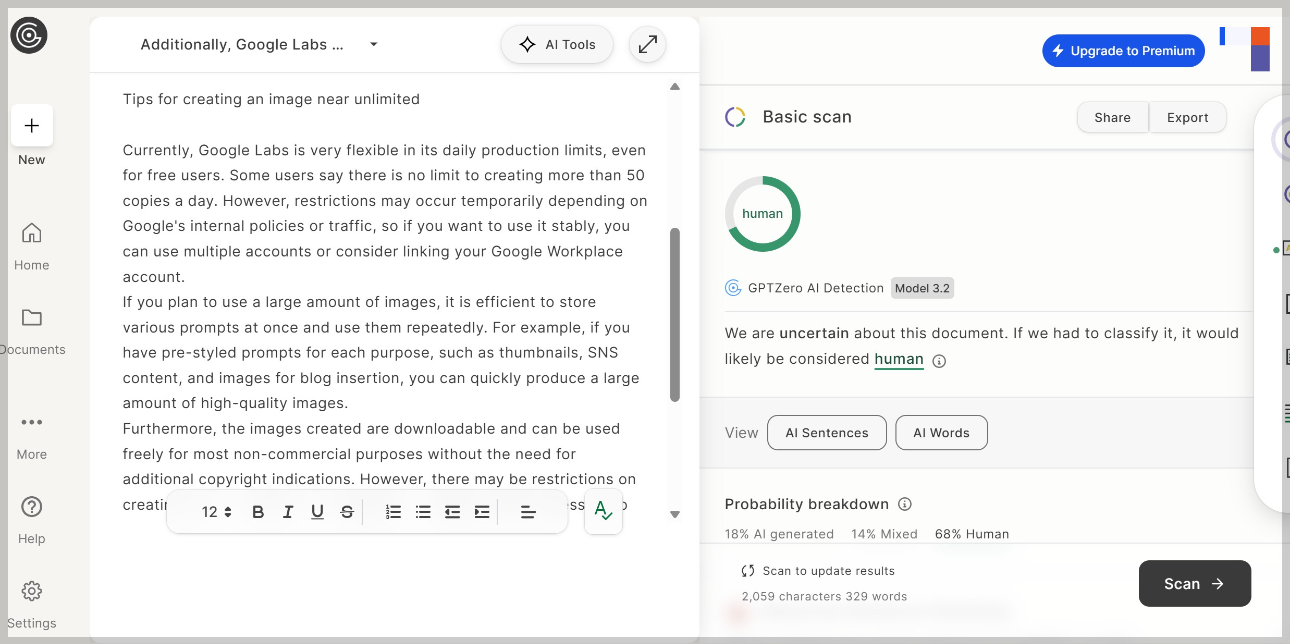Select the 14% Mixed value
This screenshot has height=644, width=1290.
[x=884, y=534]
